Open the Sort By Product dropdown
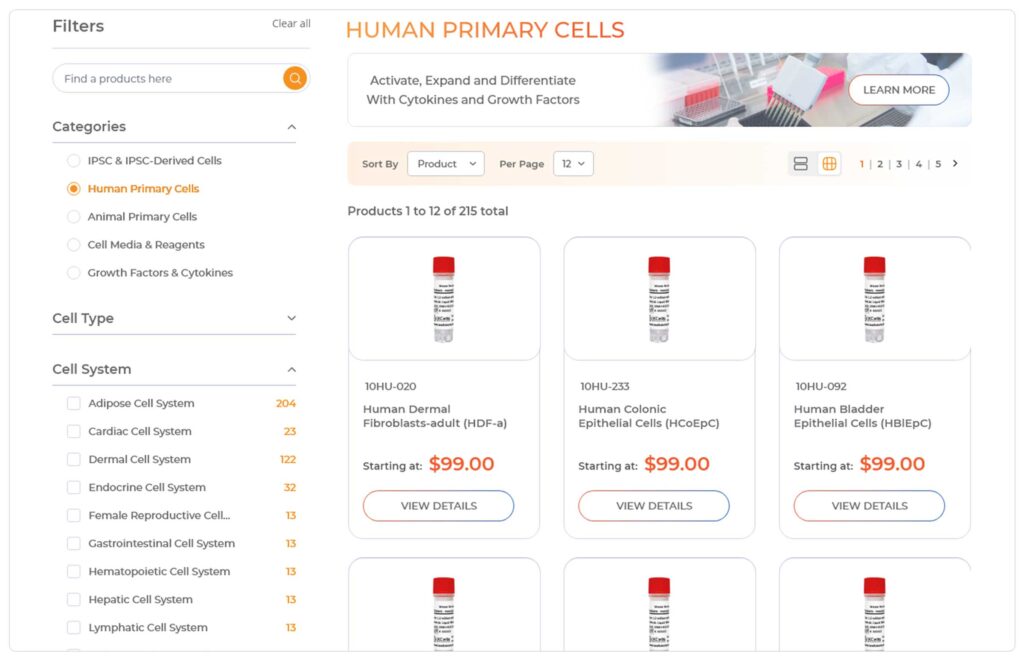Image resolution: width=1024 pixels, height=662 pixels. [x=445, y=164]
